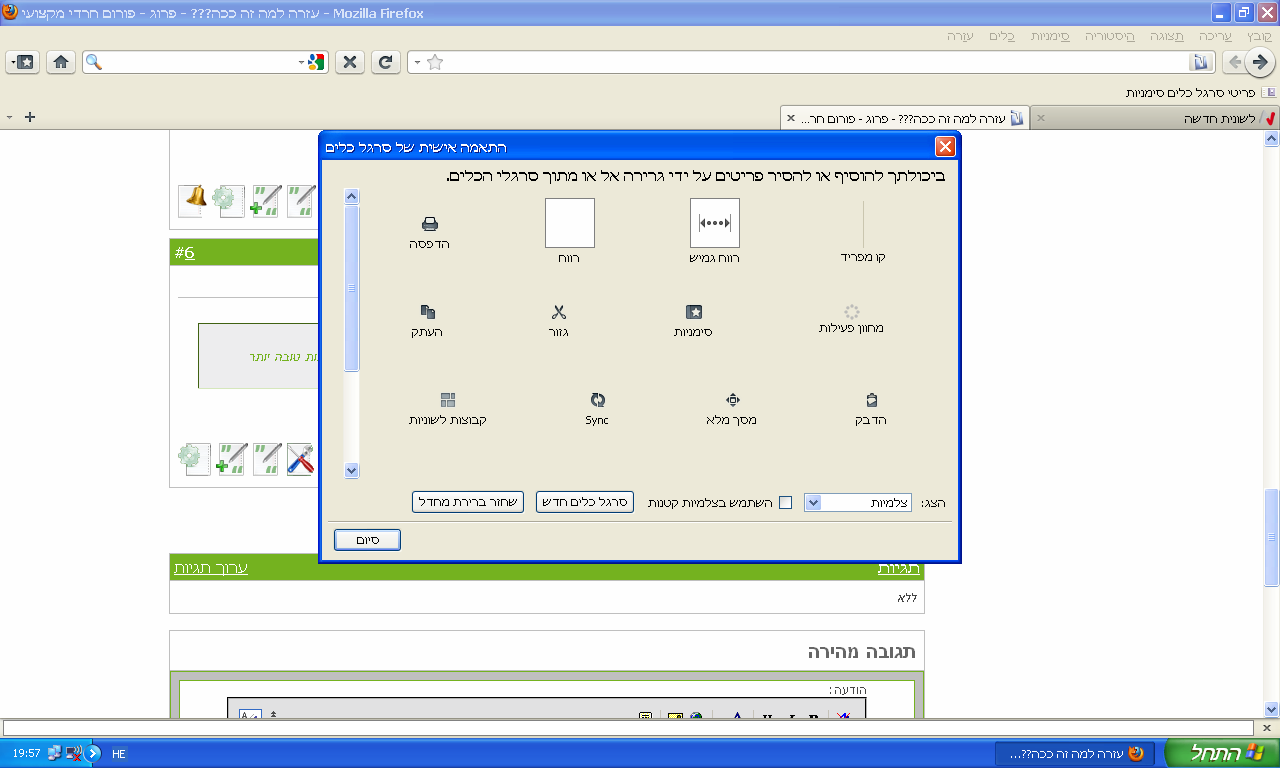Select the Copy (העתק) icon in the dialog
The image size is (1280, 768).
click(427, 312)
